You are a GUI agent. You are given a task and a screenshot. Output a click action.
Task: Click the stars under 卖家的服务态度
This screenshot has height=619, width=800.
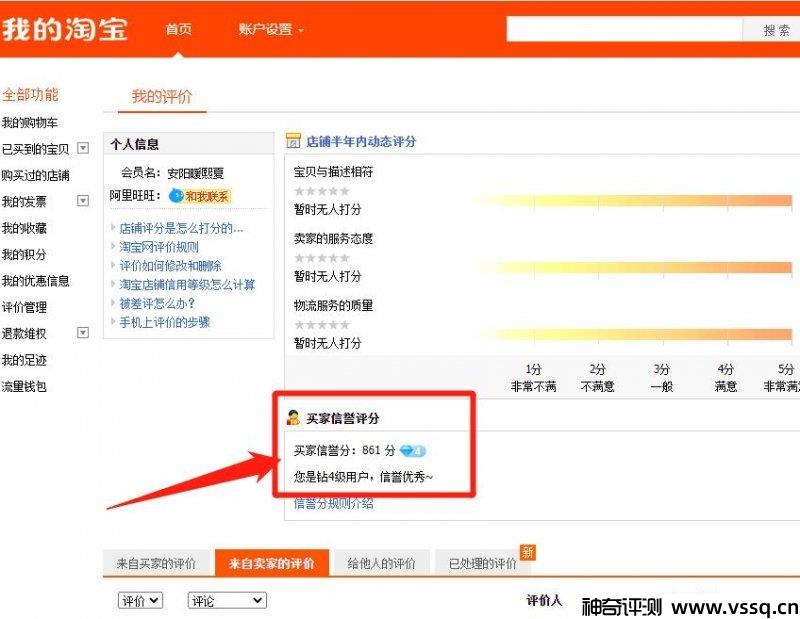(322, 258)
